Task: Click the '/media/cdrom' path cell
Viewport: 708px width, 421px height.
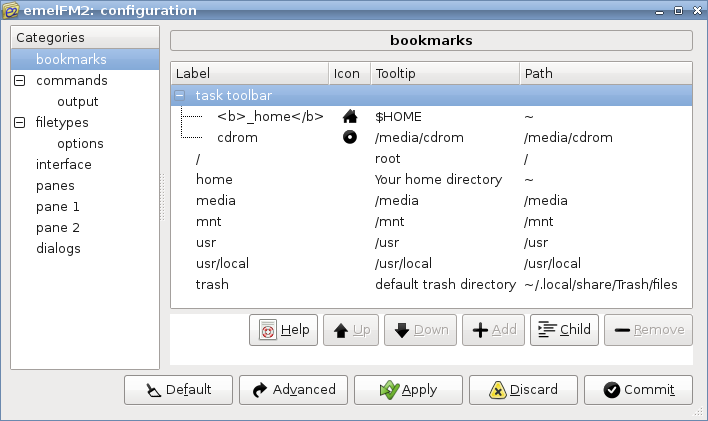Action: pos(568,137)
